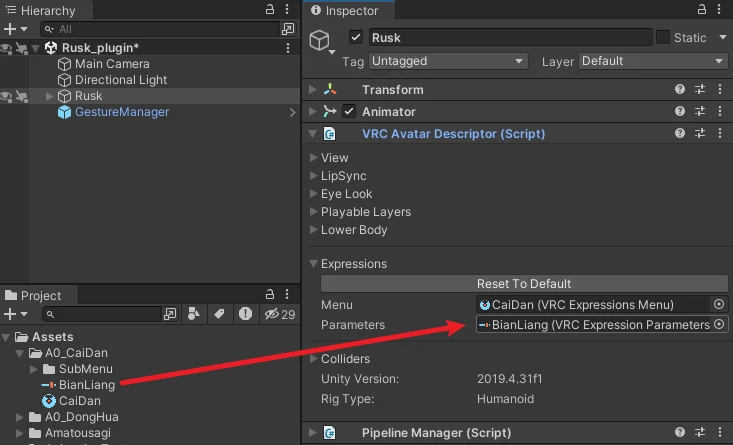Select BianLiang asset in Project
This screenshot has height=445, width=733.
point(86,385)
